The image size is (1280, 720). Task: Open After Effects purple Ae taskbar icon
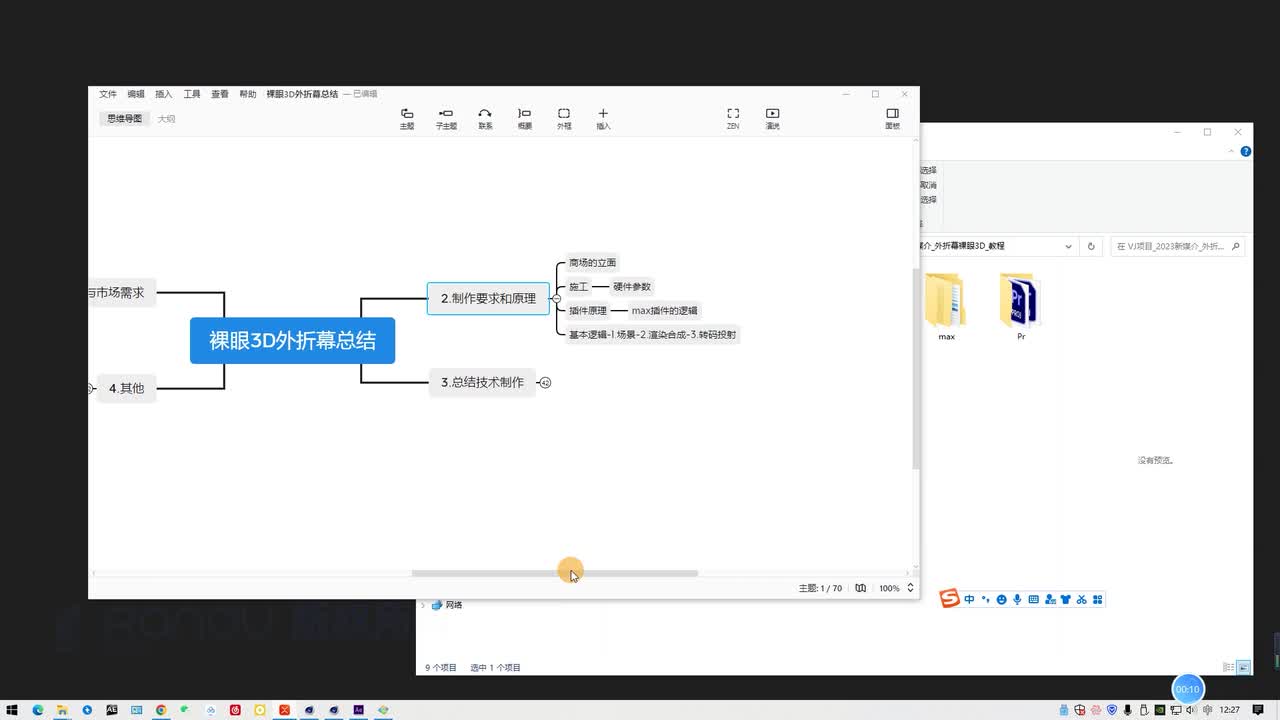coord(358,710)
